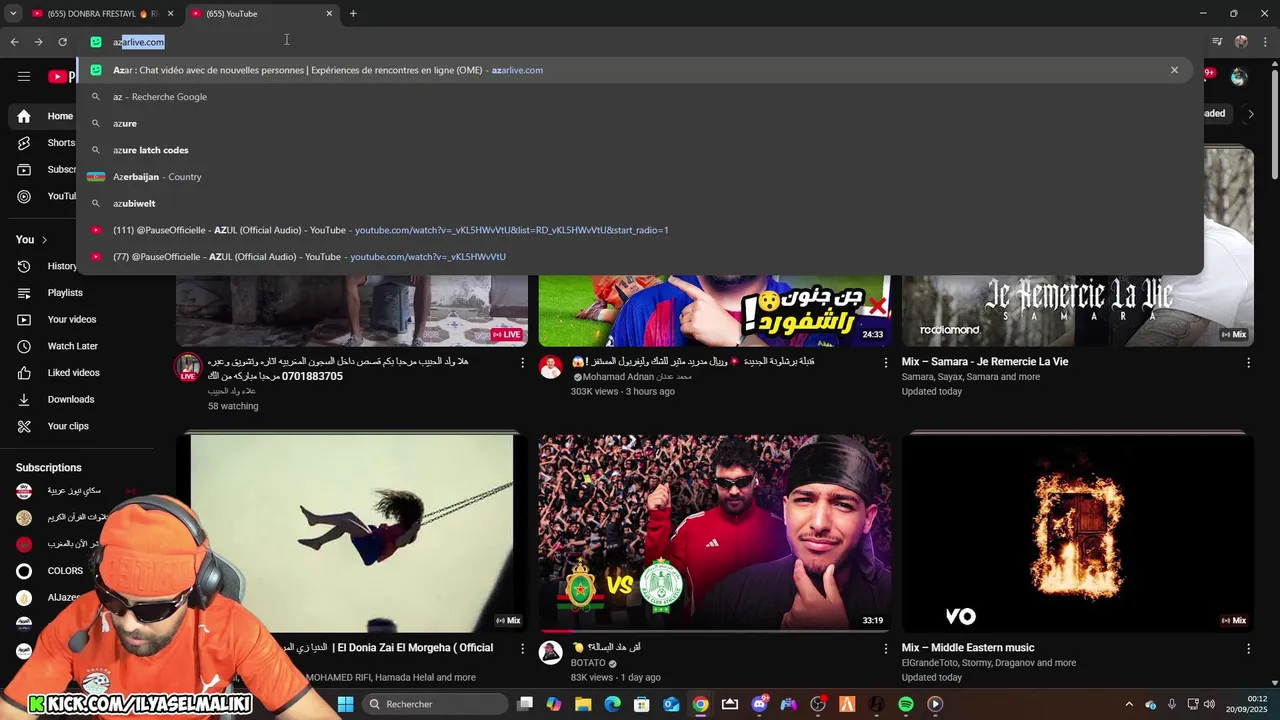The height and width of the screenshot is (720, 1280).
Task: Open (111) AZUL Official Audio history suggestion
Action: 640,230
